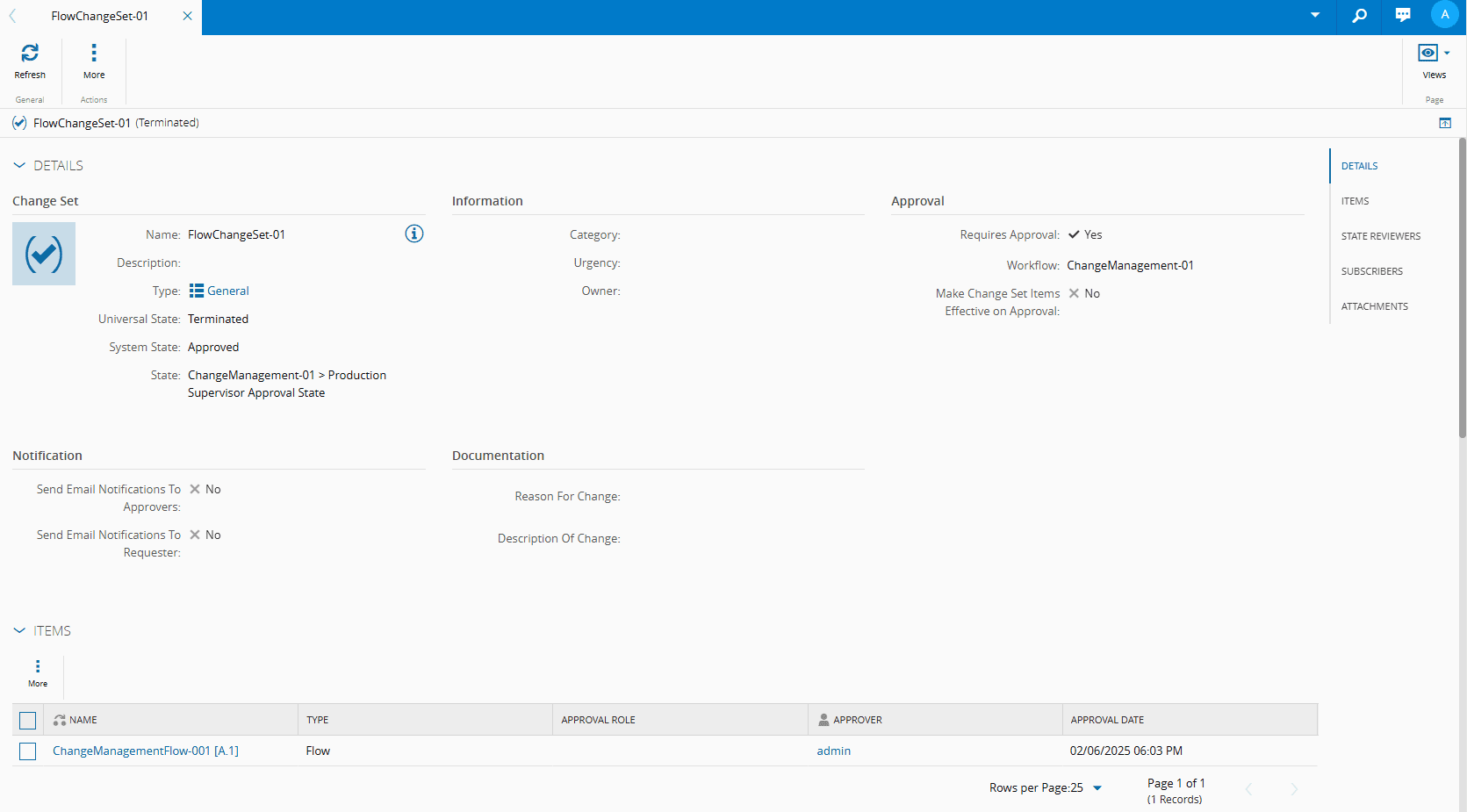Click the 'Page 1 of 1' pagination text
This screenshot has height=812, width=1467.
click(x=1176, y=783)
